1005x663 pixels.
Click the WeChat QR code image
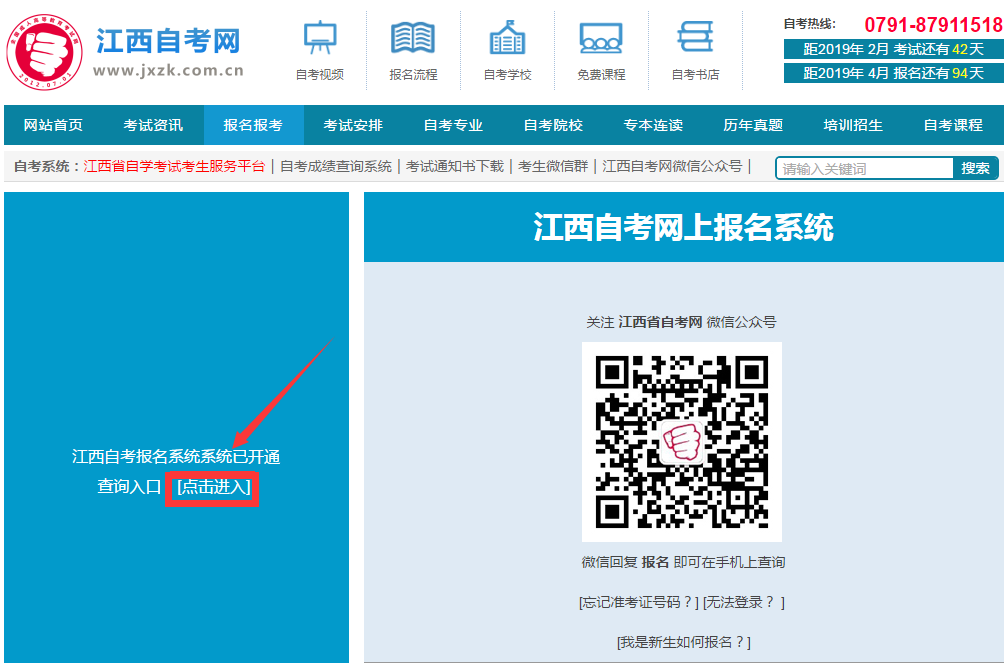pos(681,441)
